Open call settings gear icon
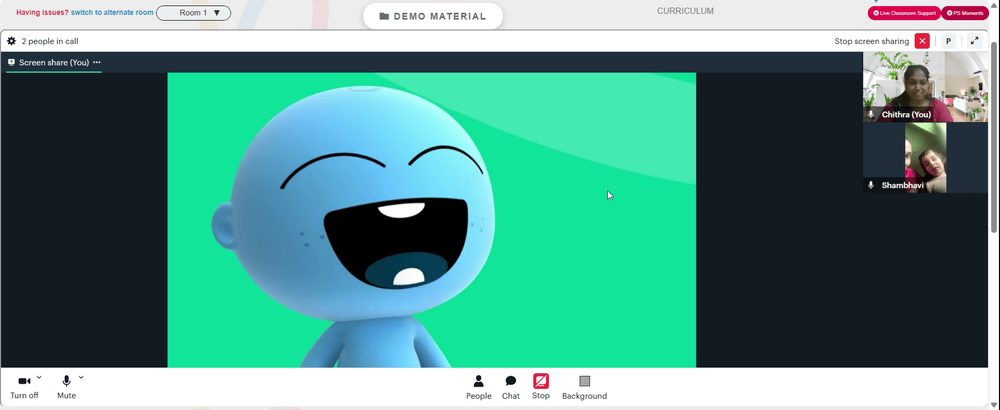The image size is (1000, 410). pyautogui.click(x=11, y=41)
